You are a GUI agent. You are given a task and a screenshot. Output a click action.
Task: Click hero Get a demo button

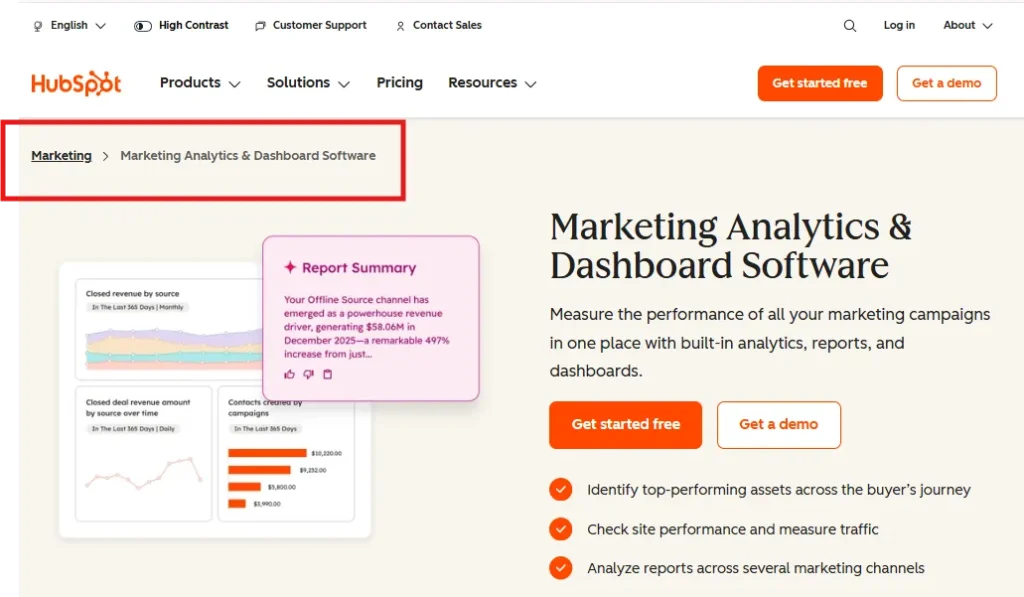coord(778,425)
